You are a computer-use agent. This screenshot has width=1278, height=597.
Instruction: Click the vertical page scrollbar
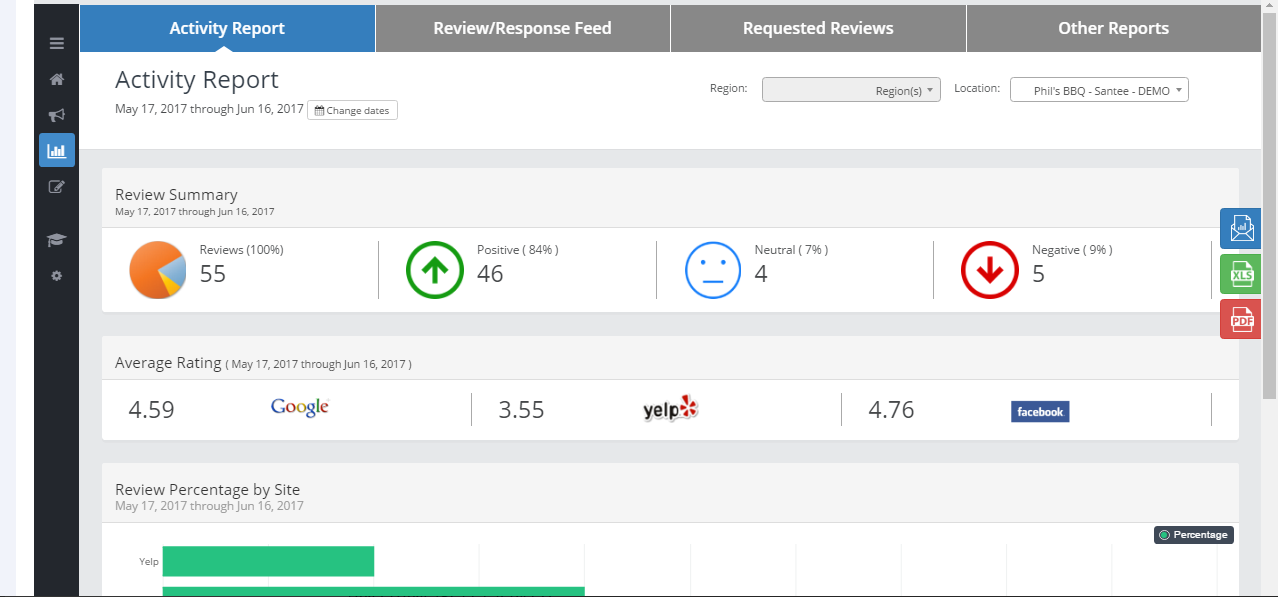pyautogui.click(x=1269, y=200)
